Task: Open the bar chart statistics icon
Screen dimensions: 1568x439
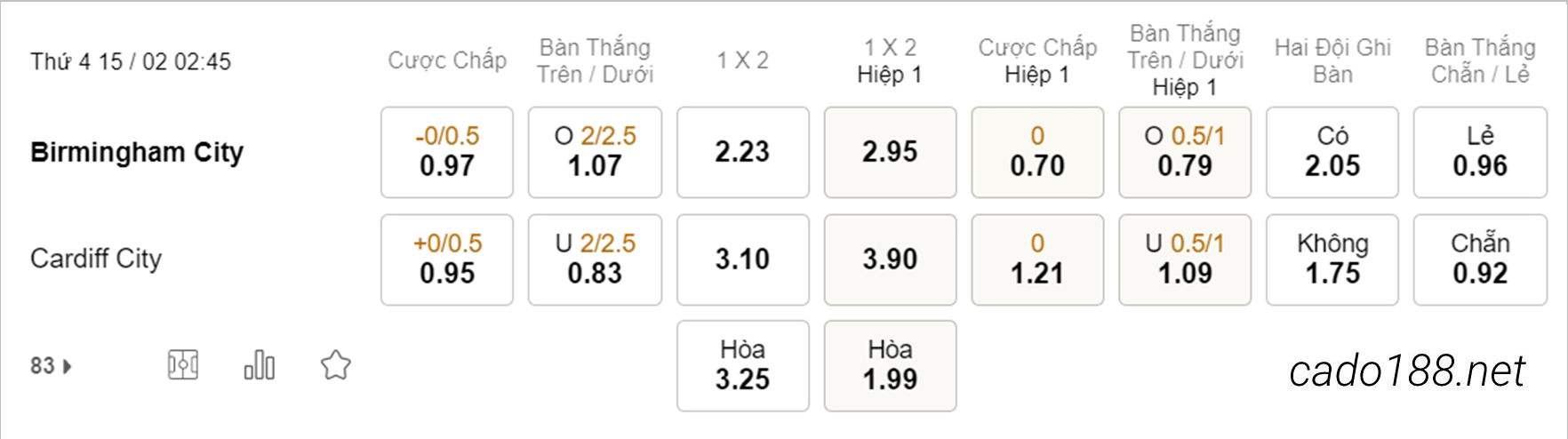Action: click(260, 364)
